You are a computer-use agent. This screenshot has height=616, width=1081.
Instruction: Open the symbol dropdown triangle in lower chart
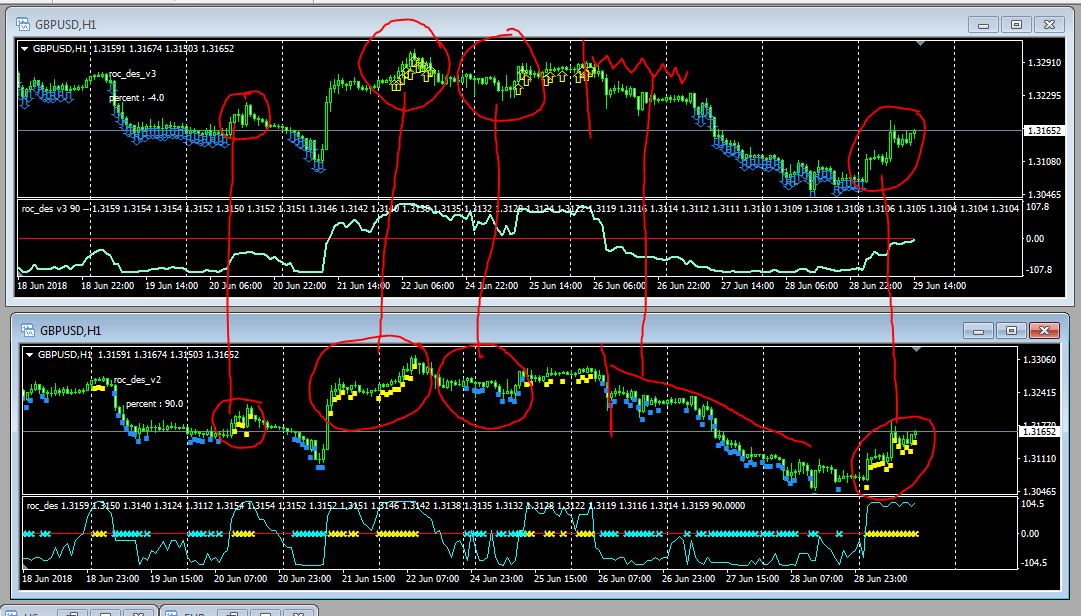(30, 355)
